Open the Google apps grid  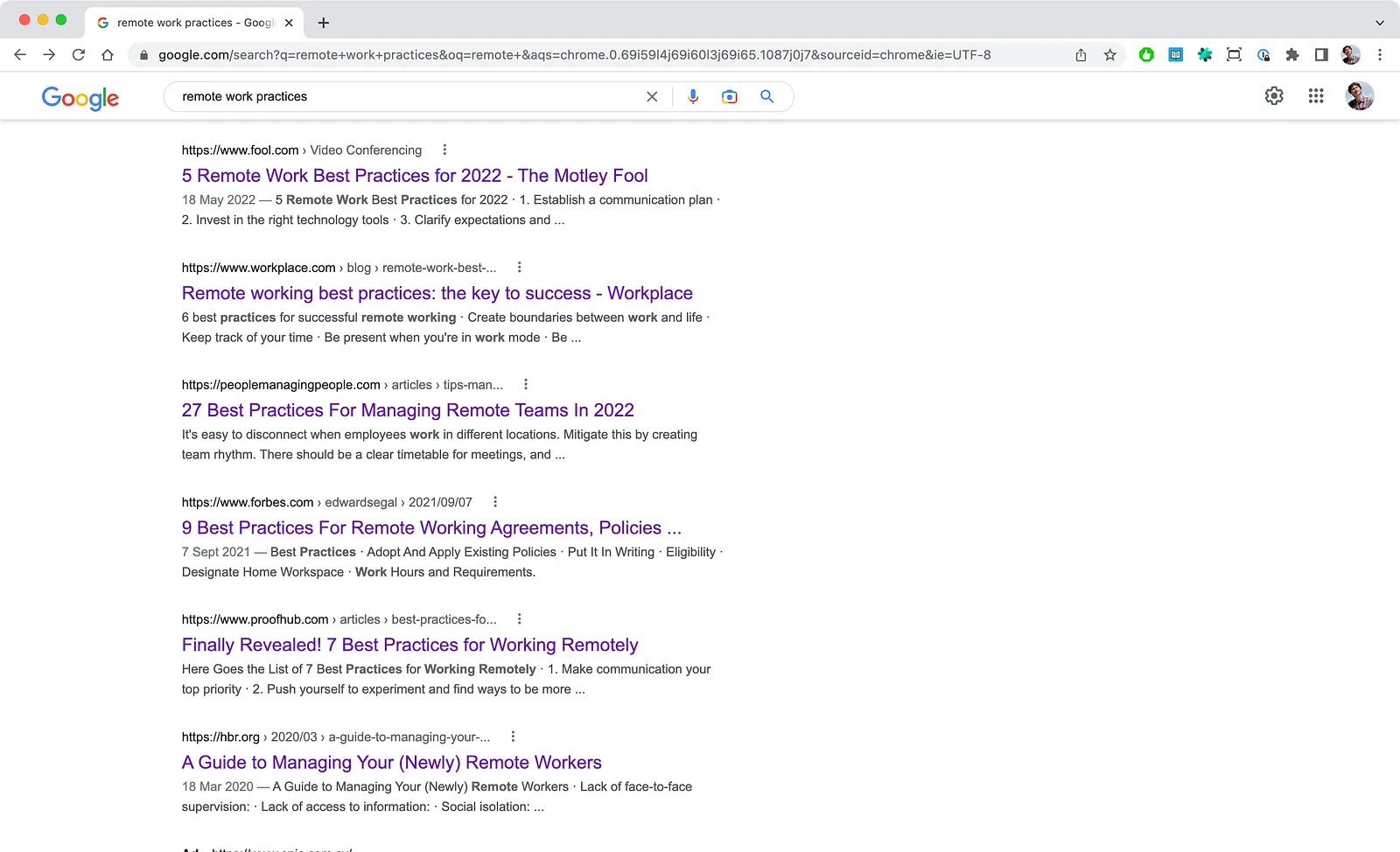click(x=1316, y=96)
